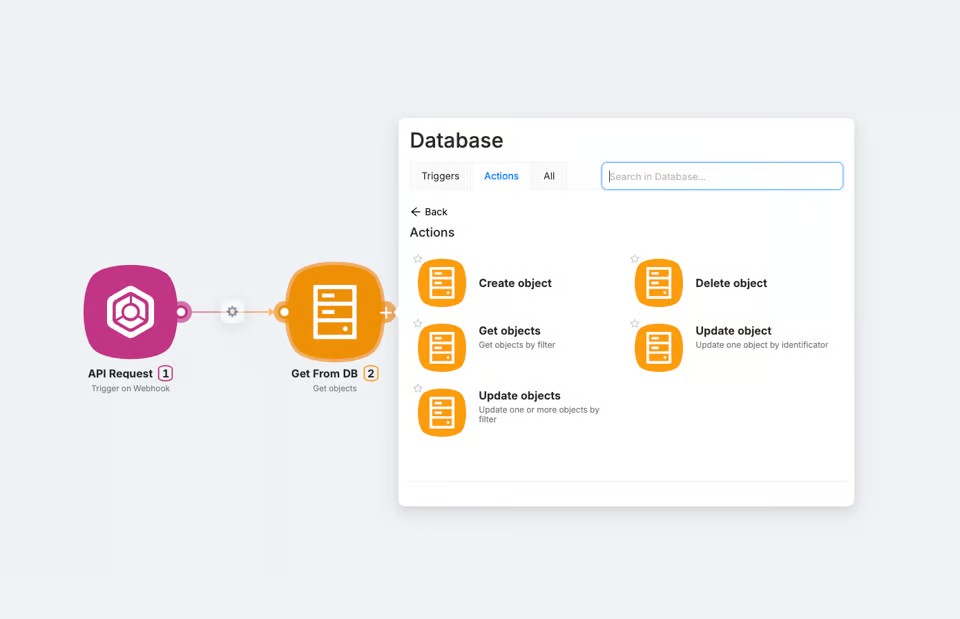Go Back from the Actions list
Image resolution: width=960 pixels, height=619 pixels.
tap(429, 212)
